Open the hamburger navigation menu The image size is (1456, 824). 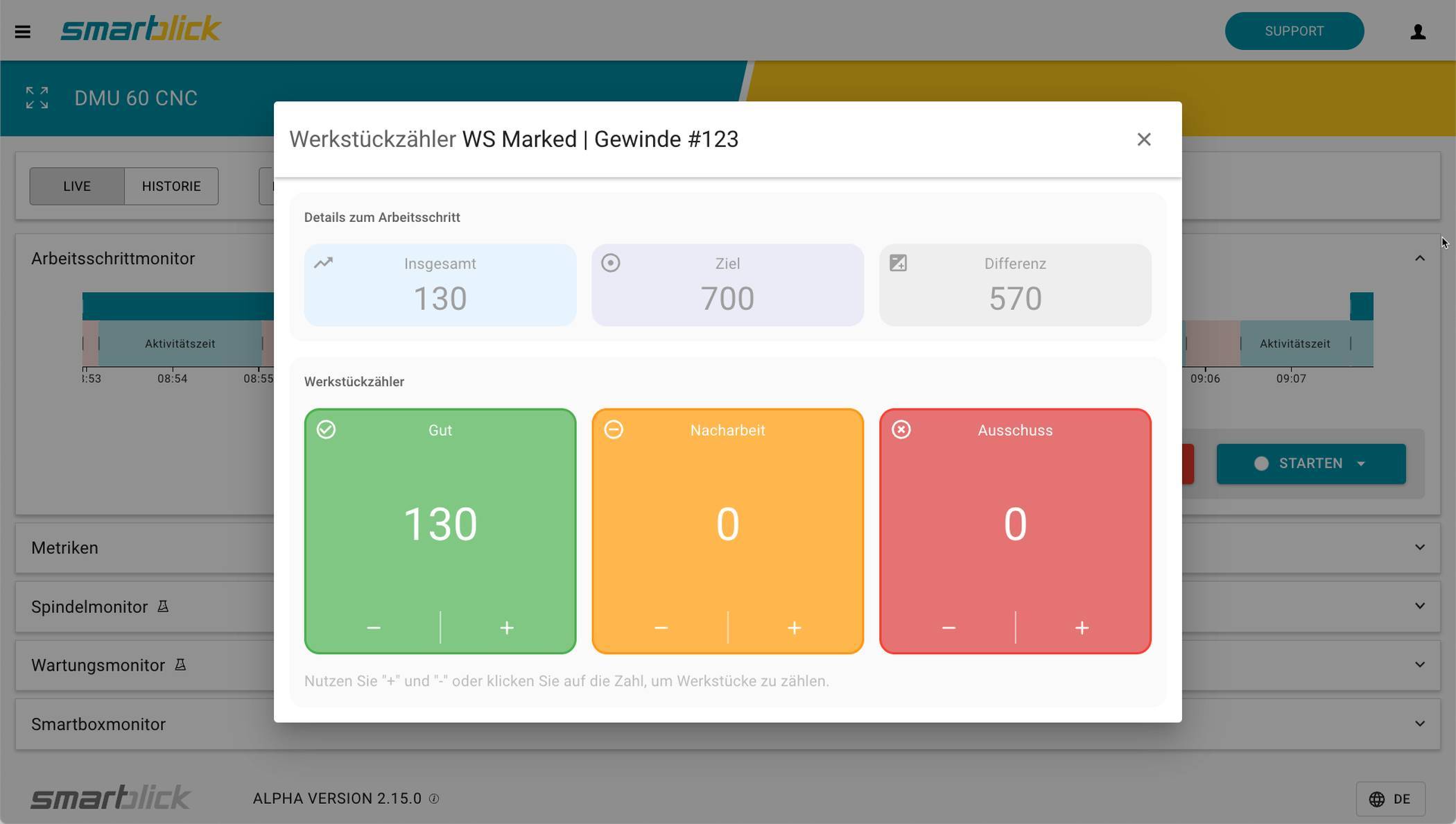coord(22,32)
